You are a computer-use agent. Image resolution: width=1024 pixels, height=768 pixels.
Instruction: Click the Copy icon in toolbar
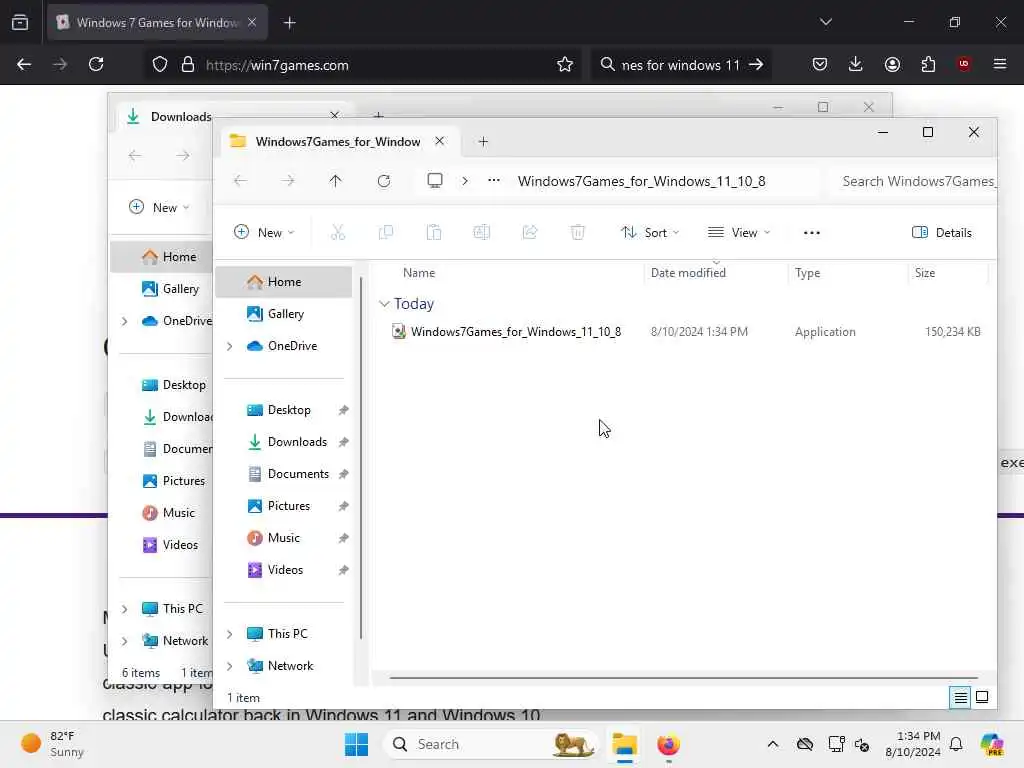pyautogui.click(x=386, y=232)
